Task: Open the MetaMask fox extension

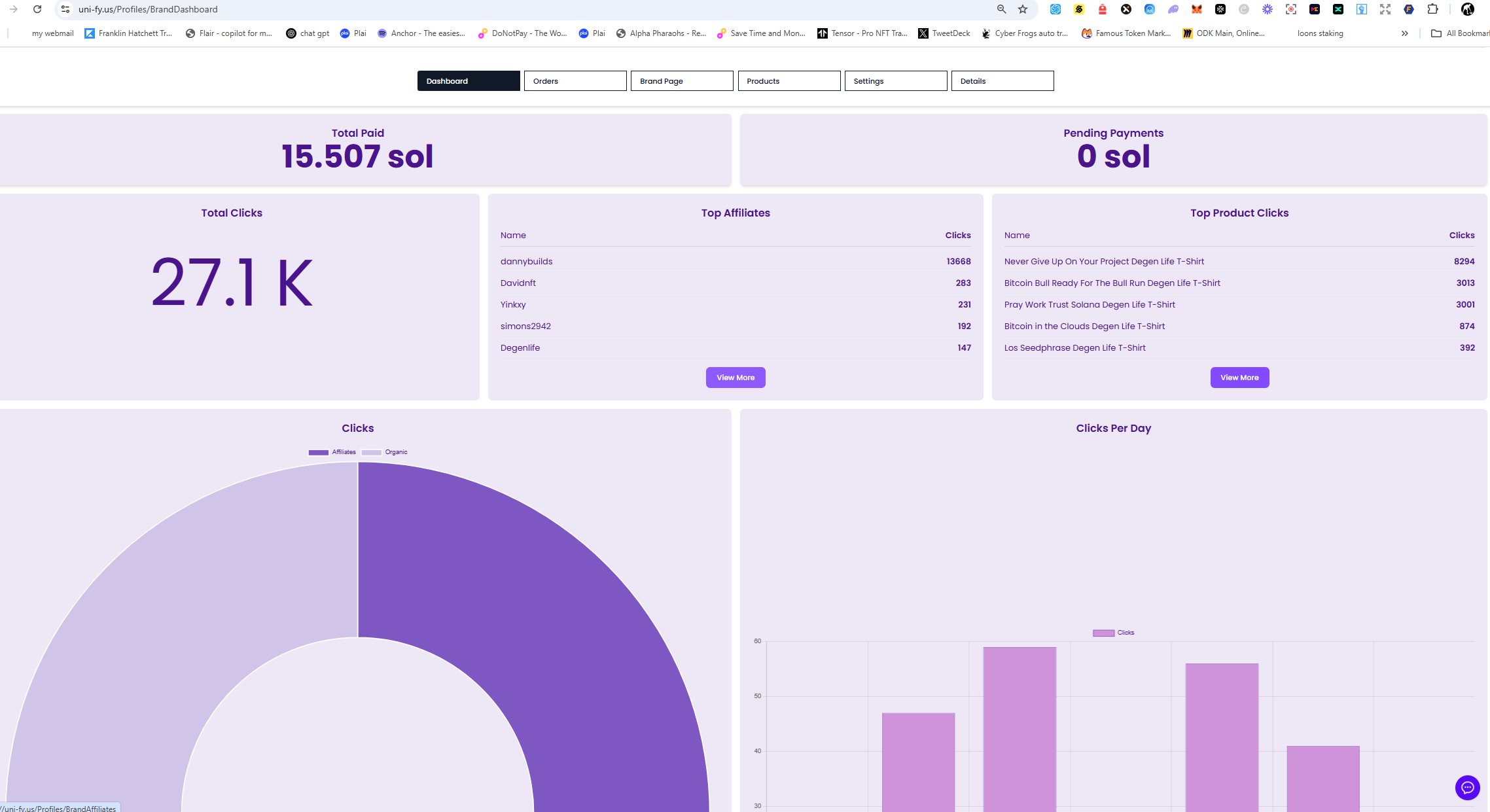Action: [x=1197, y=9]
